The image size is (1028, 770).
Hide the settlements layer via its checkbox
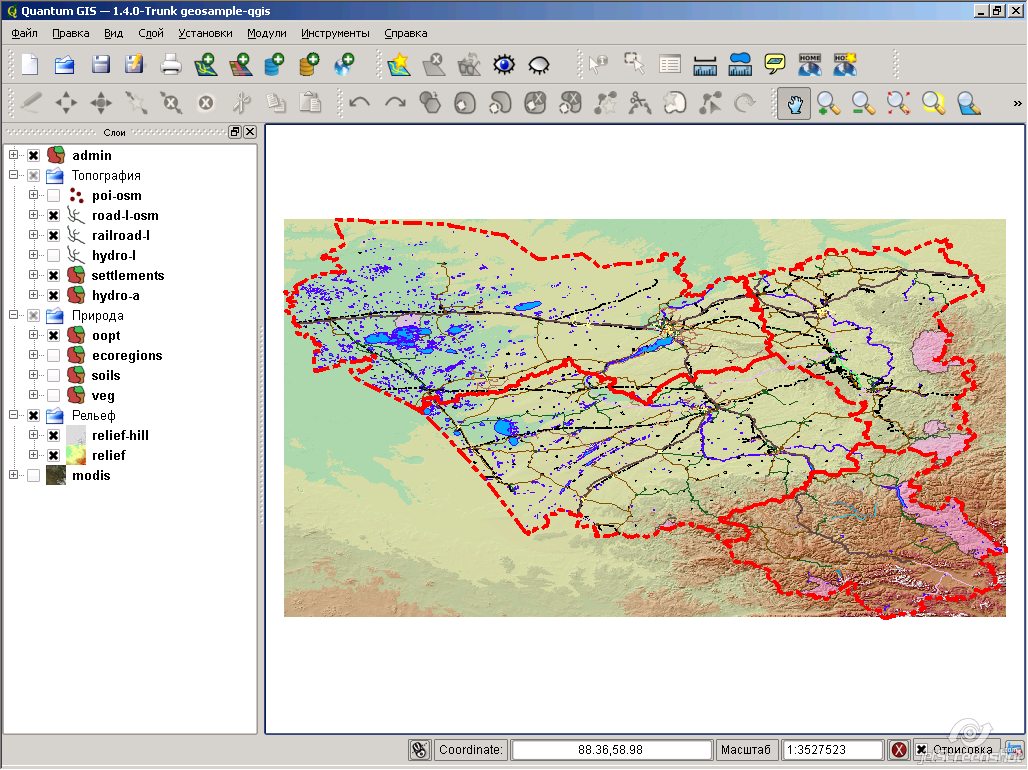coord(54,275)
